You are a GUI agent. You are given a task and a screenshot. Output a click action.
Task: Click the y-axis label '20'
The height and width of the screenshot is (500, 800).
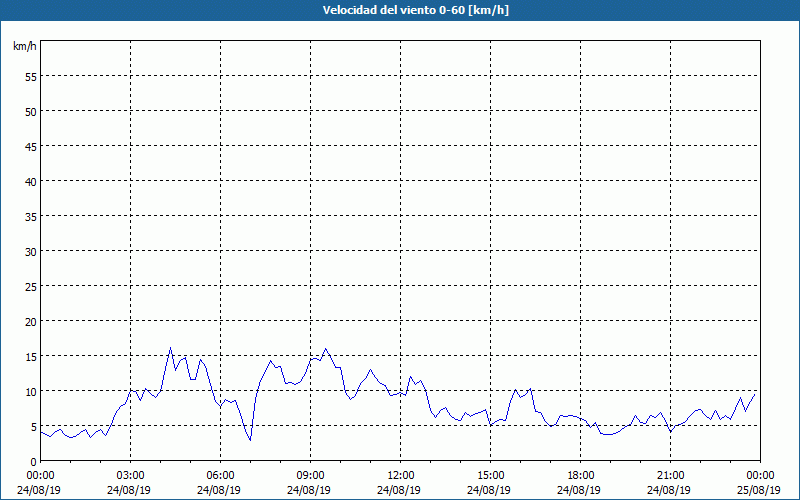coord(31,321)
